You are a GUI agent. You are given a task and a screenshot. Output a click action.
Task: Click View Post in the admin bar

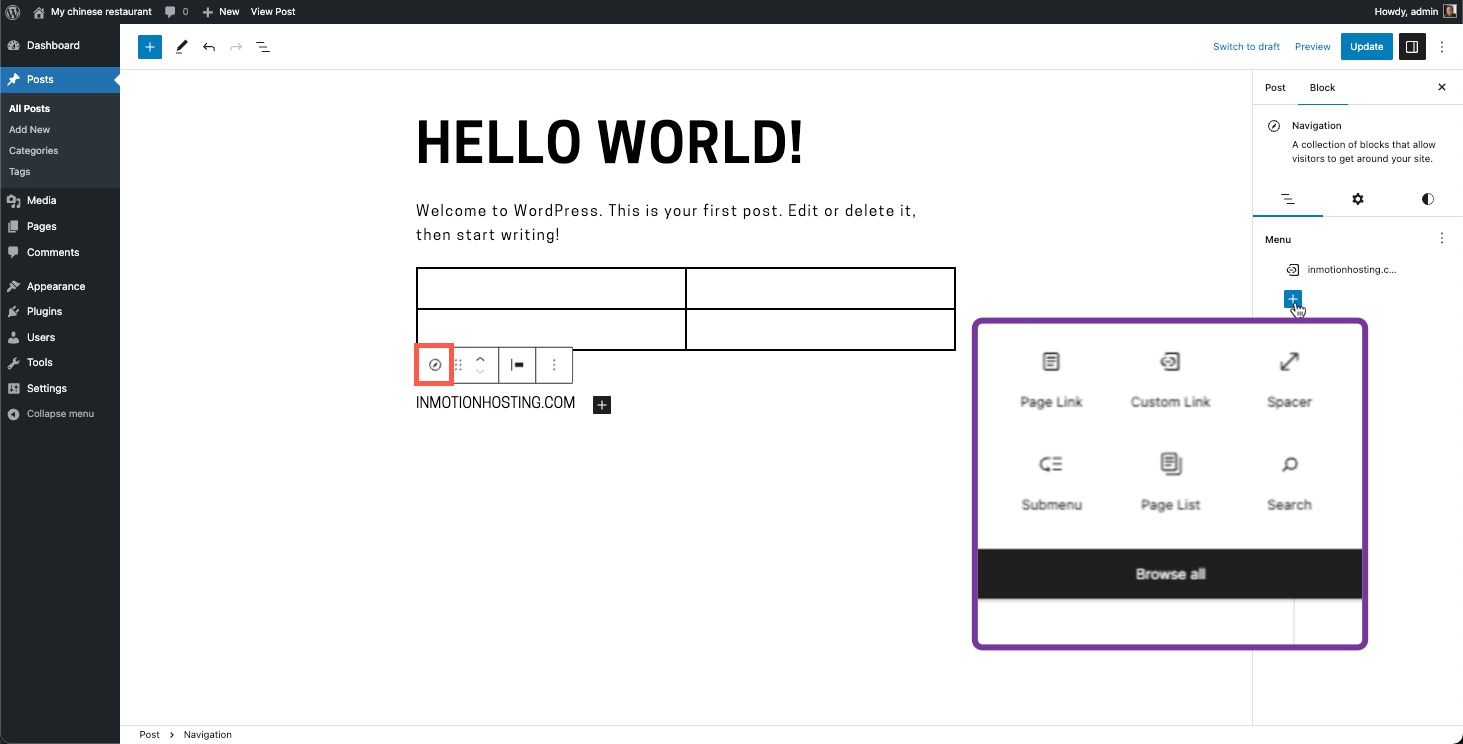tap(273, 12)
